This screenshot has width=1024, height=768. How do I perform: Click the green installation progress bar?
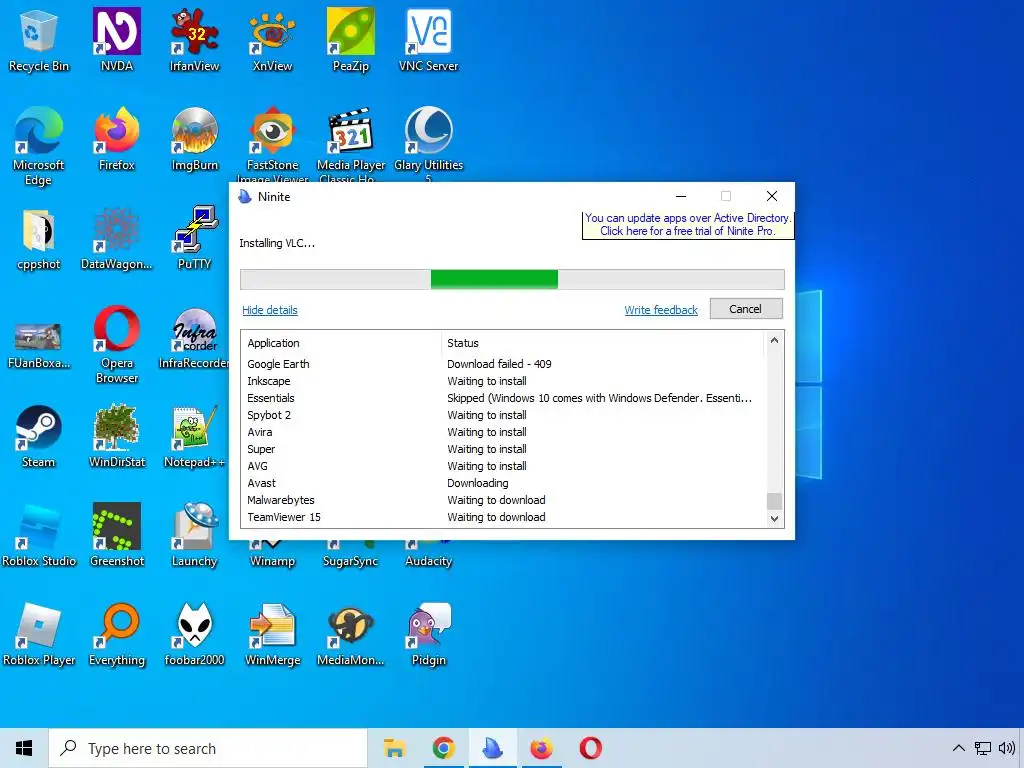click(x=494, y=280)
